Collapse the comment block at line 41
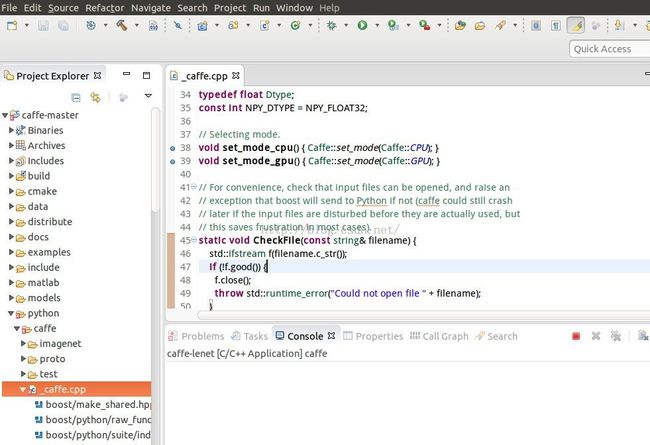This screenshot has width=650, height=445. (193, 187)
